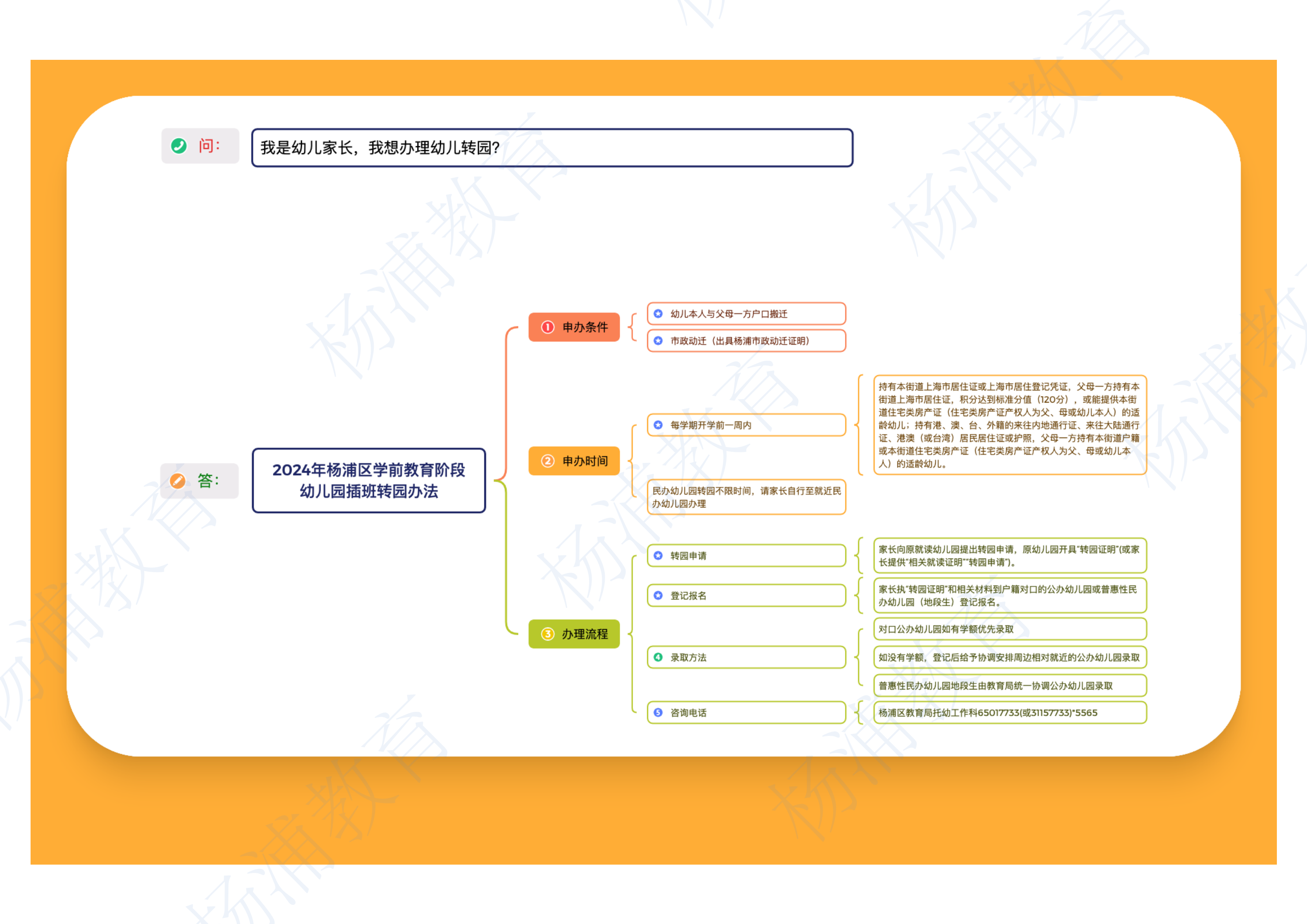Screen dimensions: 1307x924
Task: Click the central topic 2024年杨浦区学前教育阶段
Action: (x=369, y=480)
